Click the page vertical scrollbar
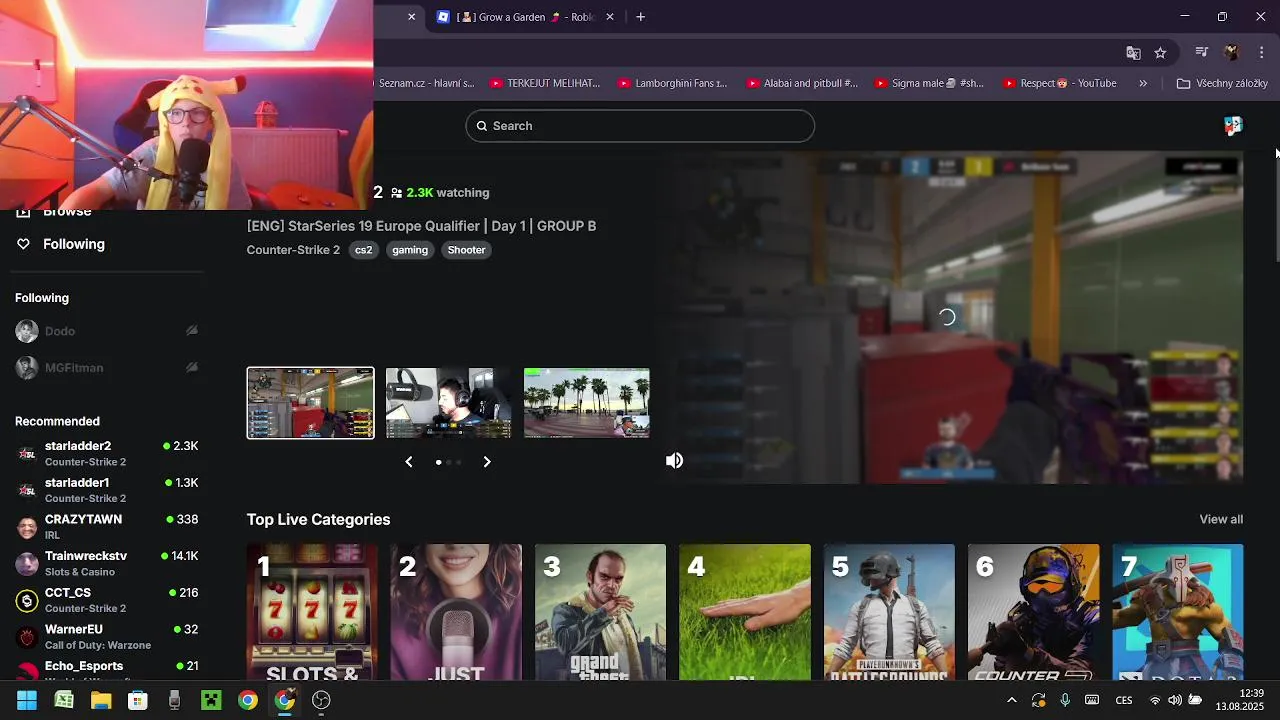The image size is (1280, 720). pyautogui.click(x=1276, y=207)
